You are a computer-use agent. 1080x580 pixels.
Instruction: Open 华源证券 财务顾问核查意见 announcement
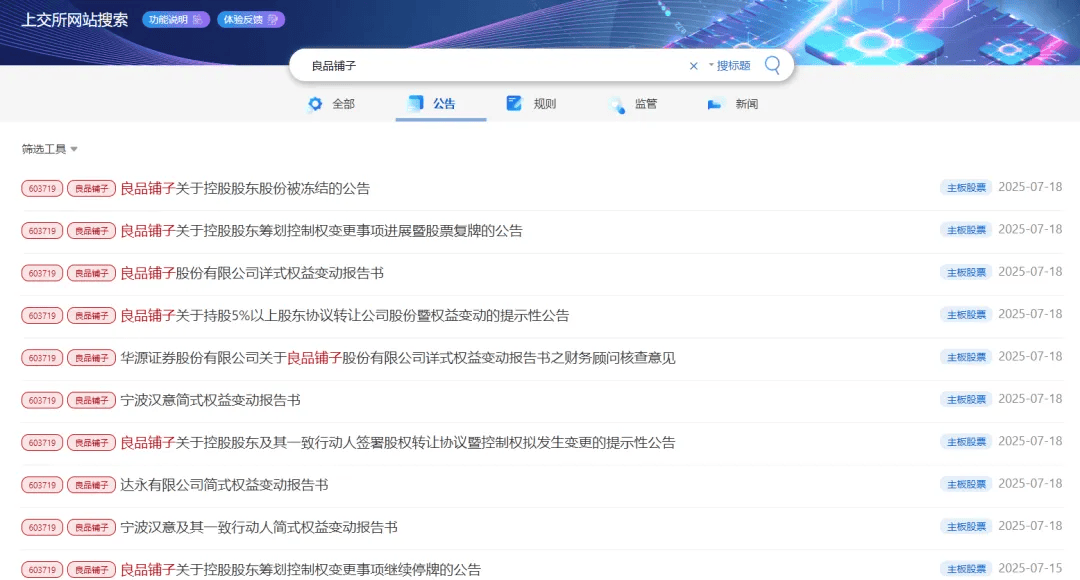point(397,358)
